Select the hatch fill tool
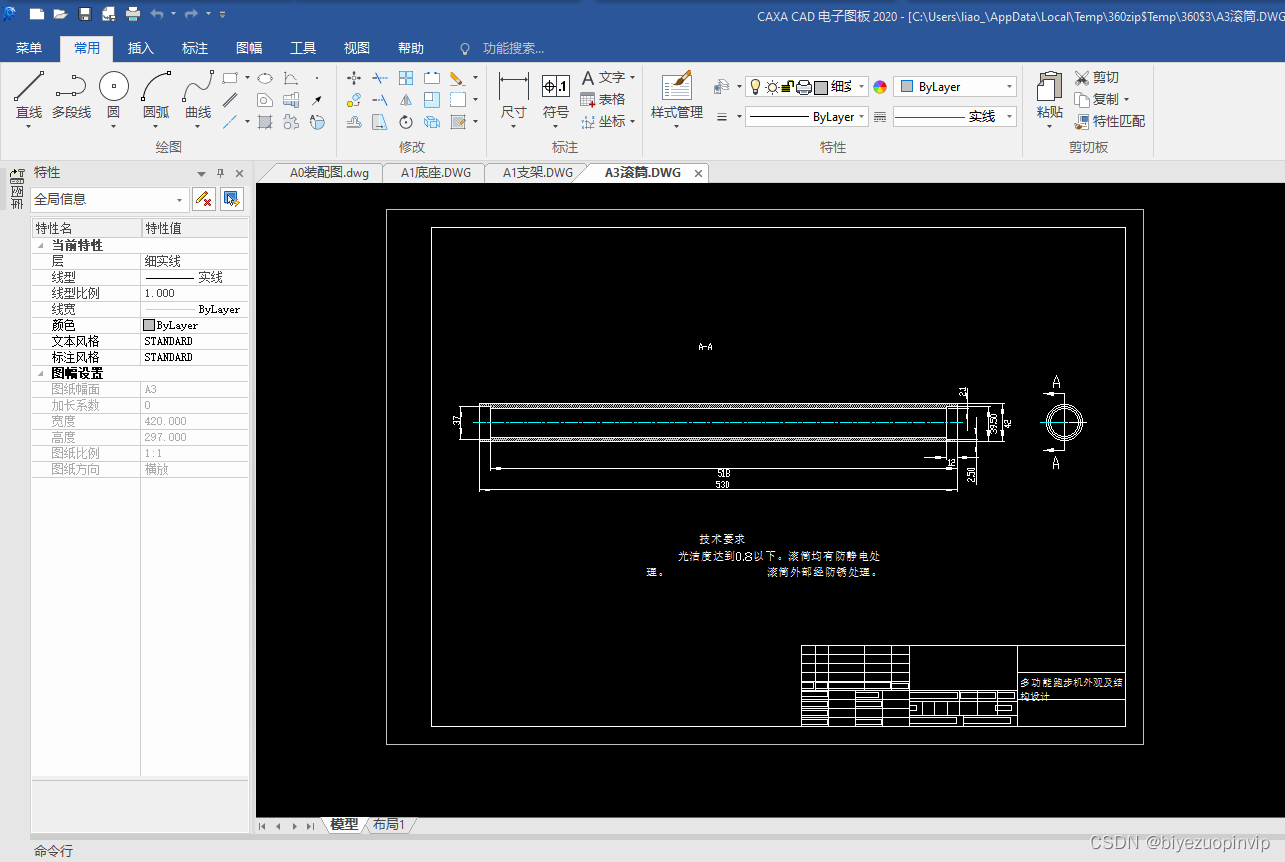 [x=265, y=122]
